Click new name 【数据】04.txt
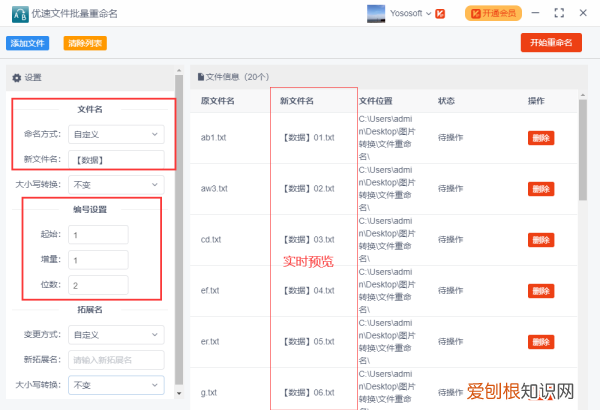This screenshot has height=410, width=600. [308, 291]
